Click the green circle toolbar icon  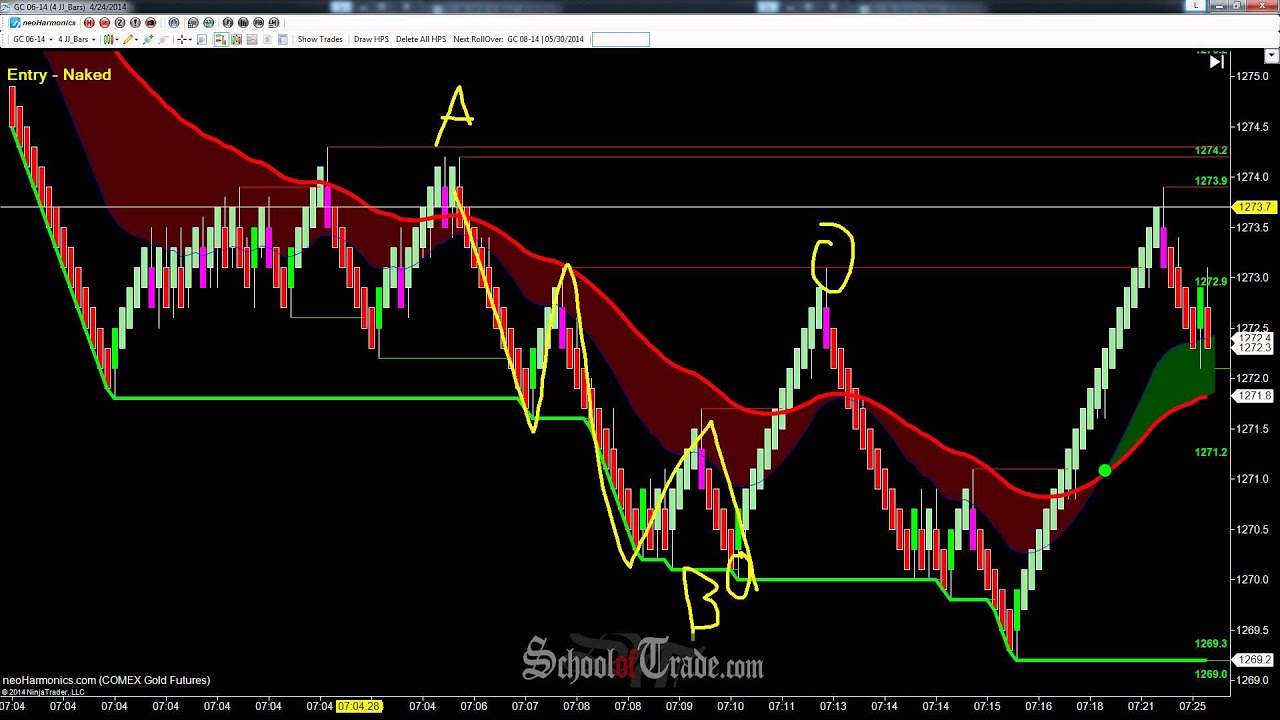click(x=208, y=23)
